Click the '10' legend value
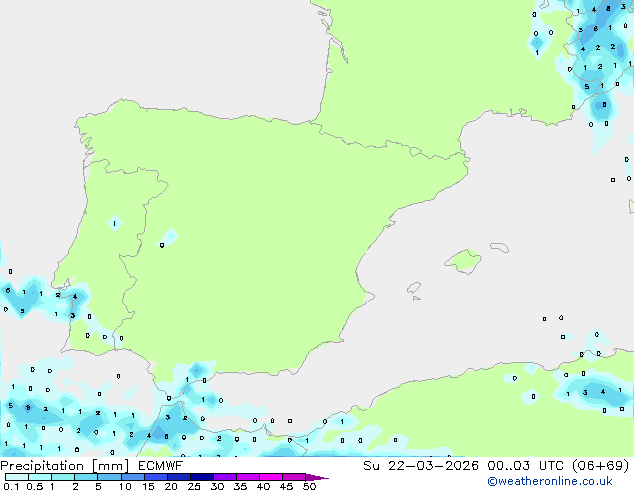634x490 pixels. pos(125,486)
